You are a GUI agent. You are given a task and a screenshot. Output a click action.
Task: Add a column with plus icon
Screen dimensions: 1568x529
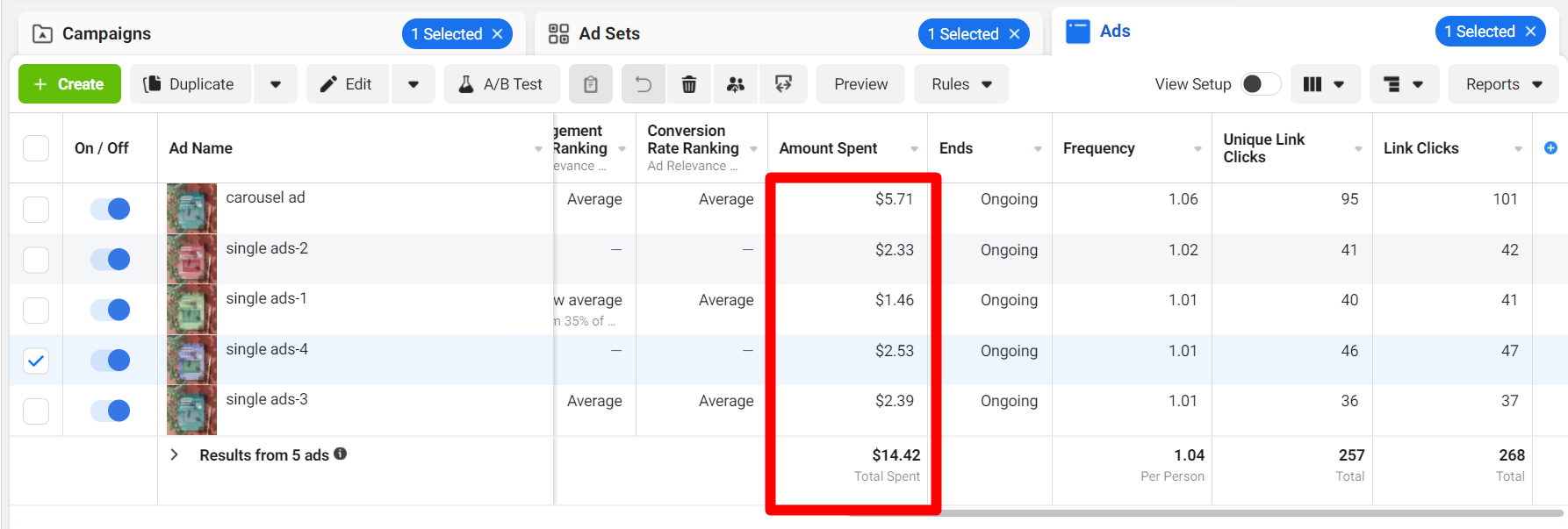click(1550, 148)
